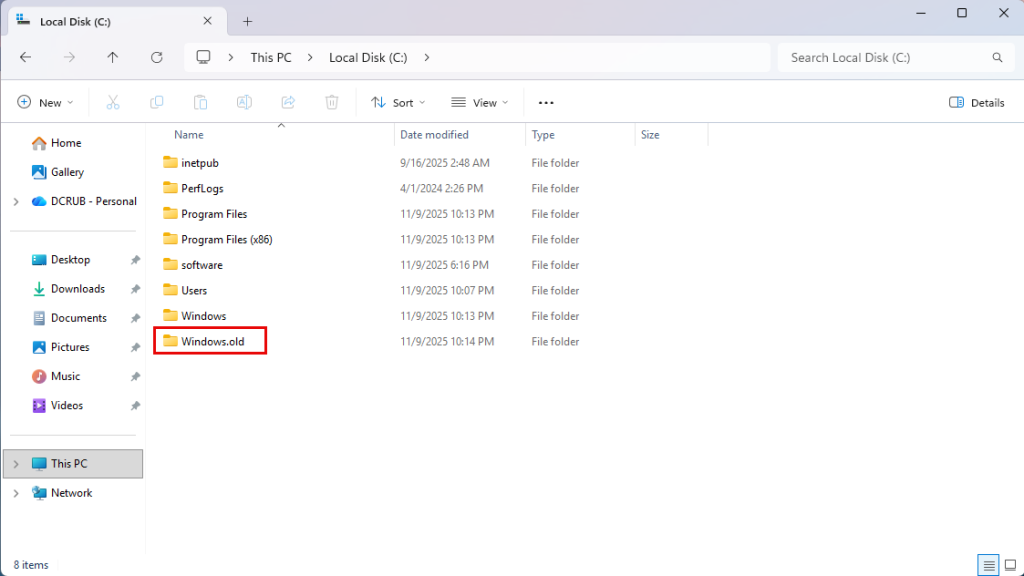
Task: Click Local Disk (C:) breadcrumb
Action: tap(368, 57)
